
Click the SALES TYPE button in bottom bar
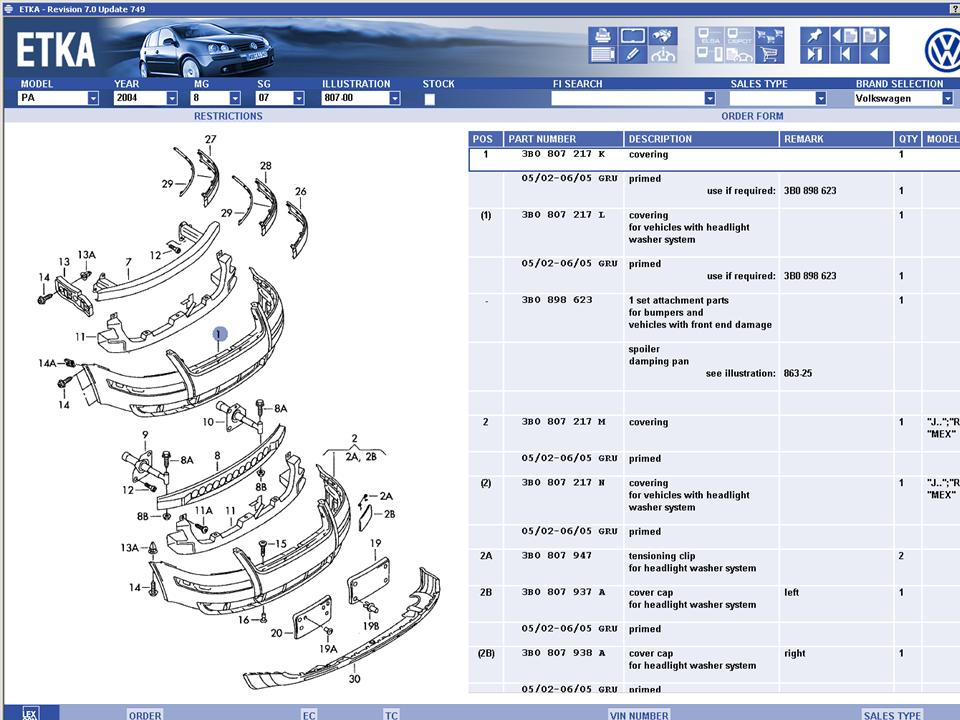[892, 715]
